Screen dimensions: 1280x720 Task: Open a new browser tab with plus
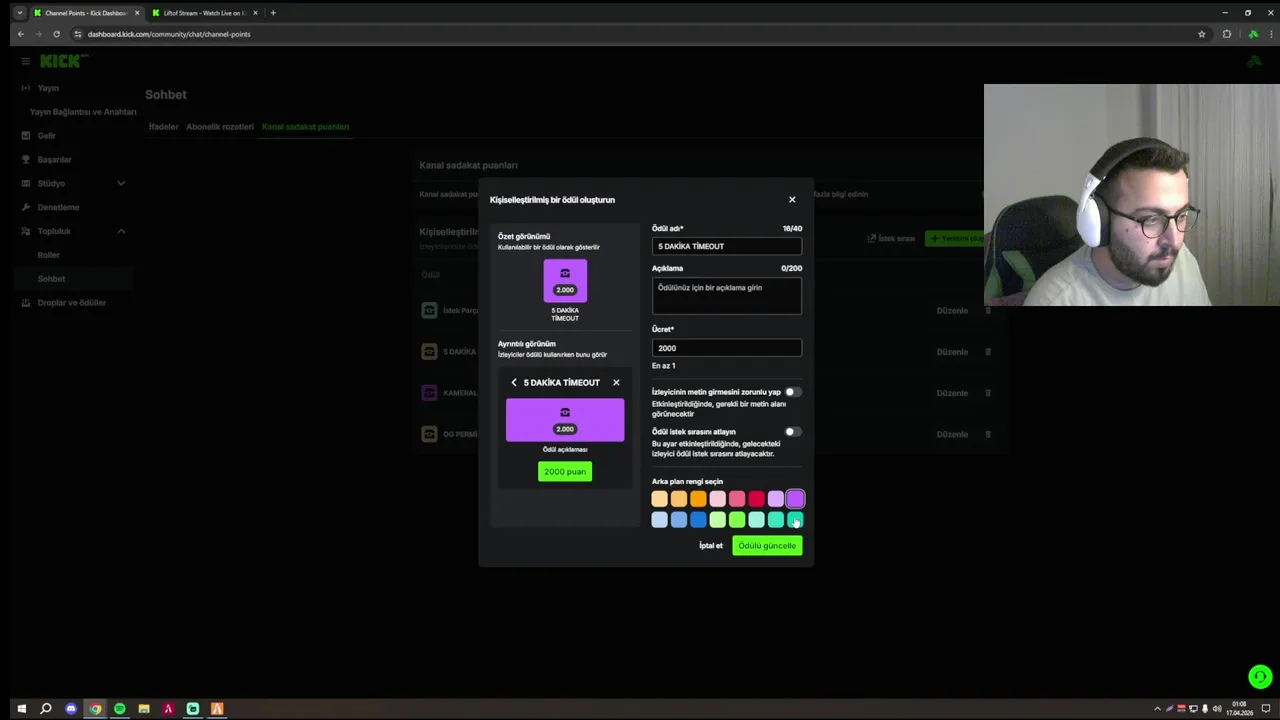pyautogui.click(x=273, y=13)
